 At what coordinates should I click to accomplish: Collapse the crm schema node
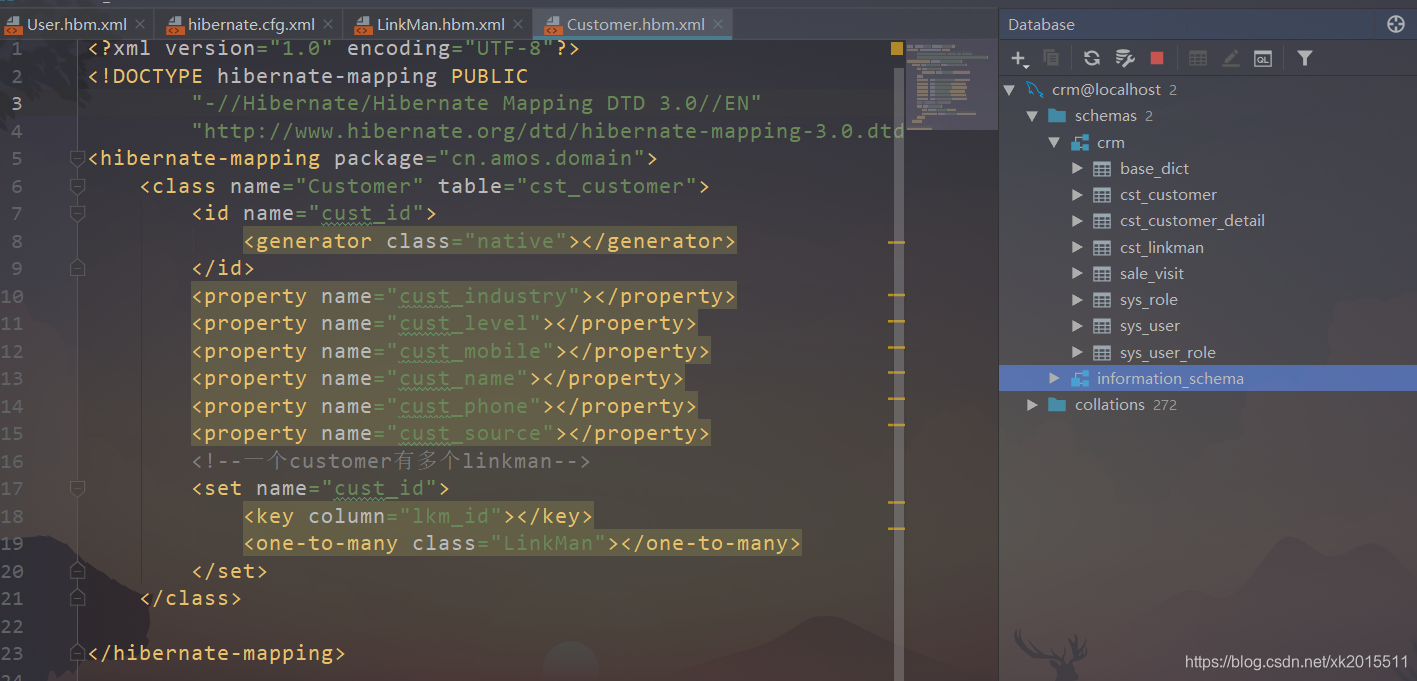click(x=1054, y=142)
